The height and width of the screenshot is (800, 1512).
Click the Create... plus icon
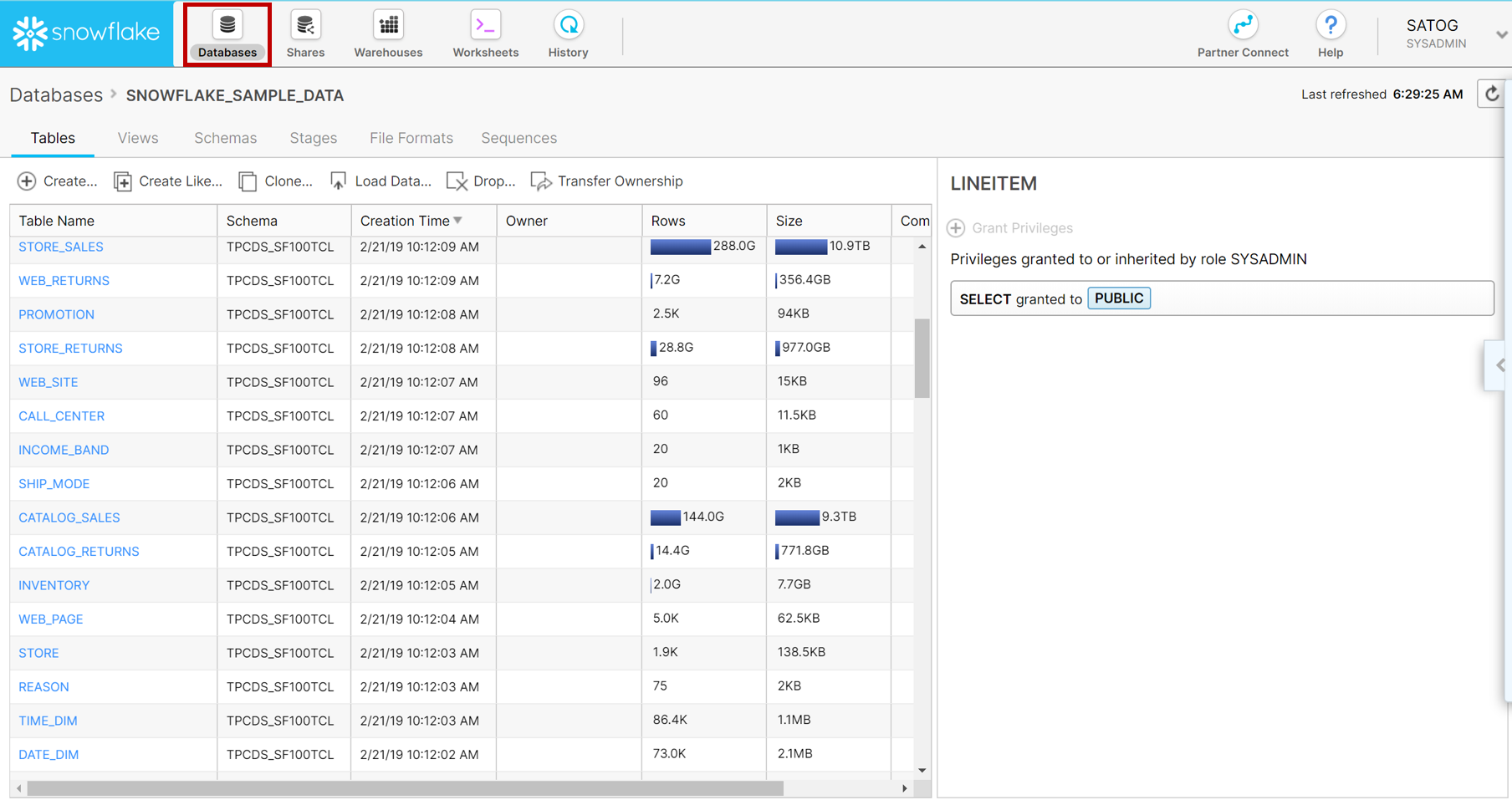pyautogui.click(x=27, y=181)
